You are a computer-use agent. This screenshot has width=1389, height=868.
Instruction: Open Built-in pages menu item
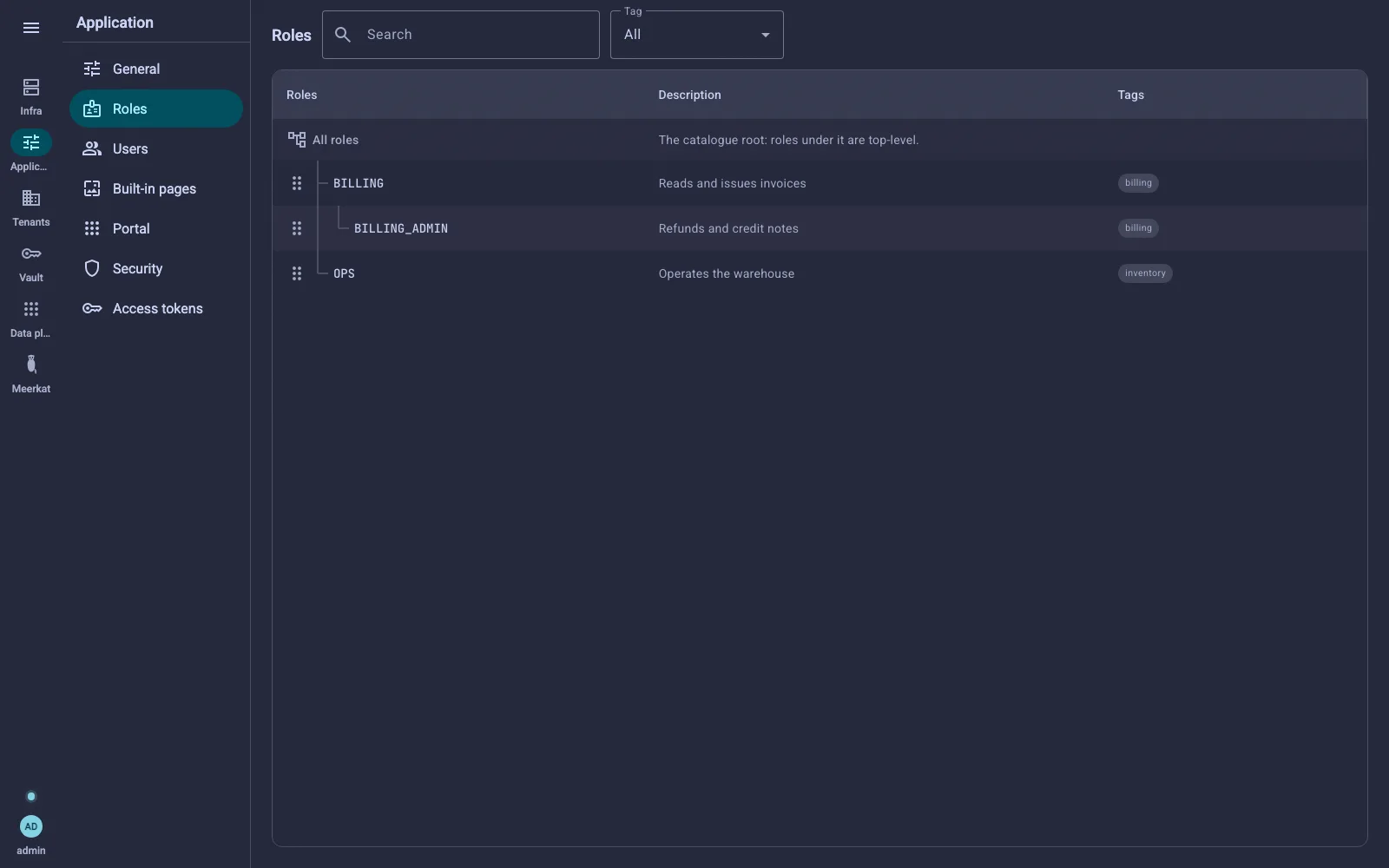[x=156, y=188]
